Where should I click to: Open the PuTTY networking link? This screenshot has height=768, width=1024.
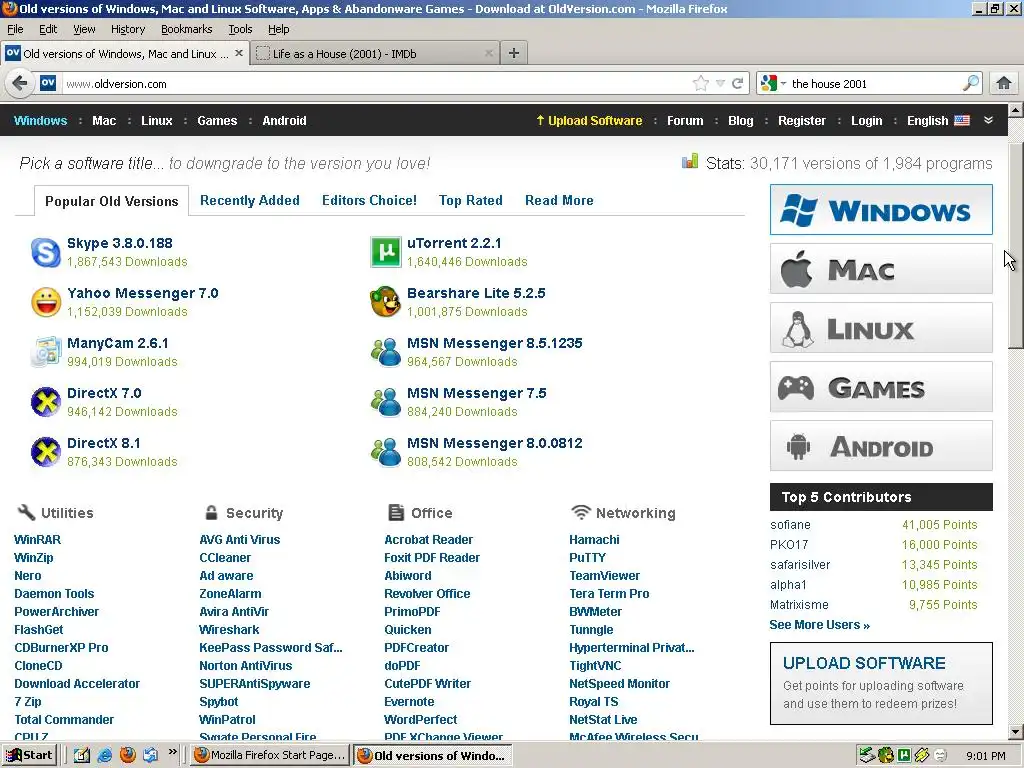(x=587, y=558)
